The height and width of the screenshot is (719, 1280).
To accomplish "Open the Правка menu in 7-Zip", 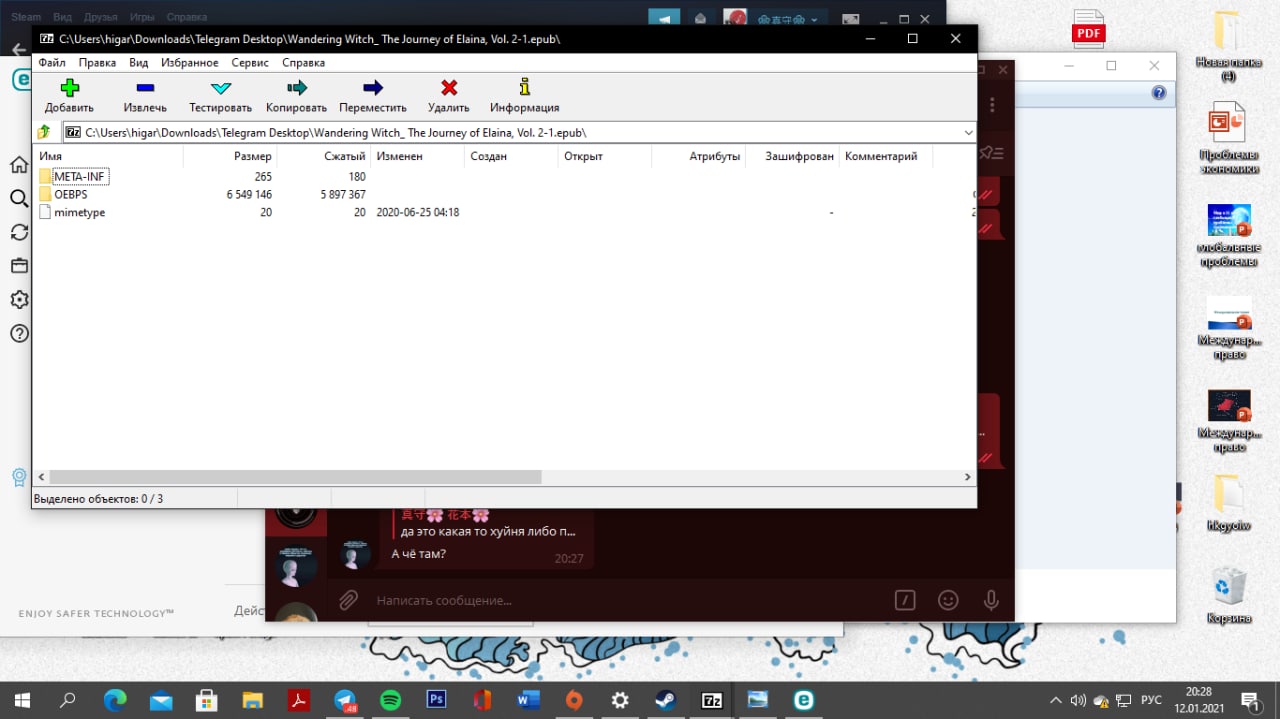I will click(x=97, y=62).
